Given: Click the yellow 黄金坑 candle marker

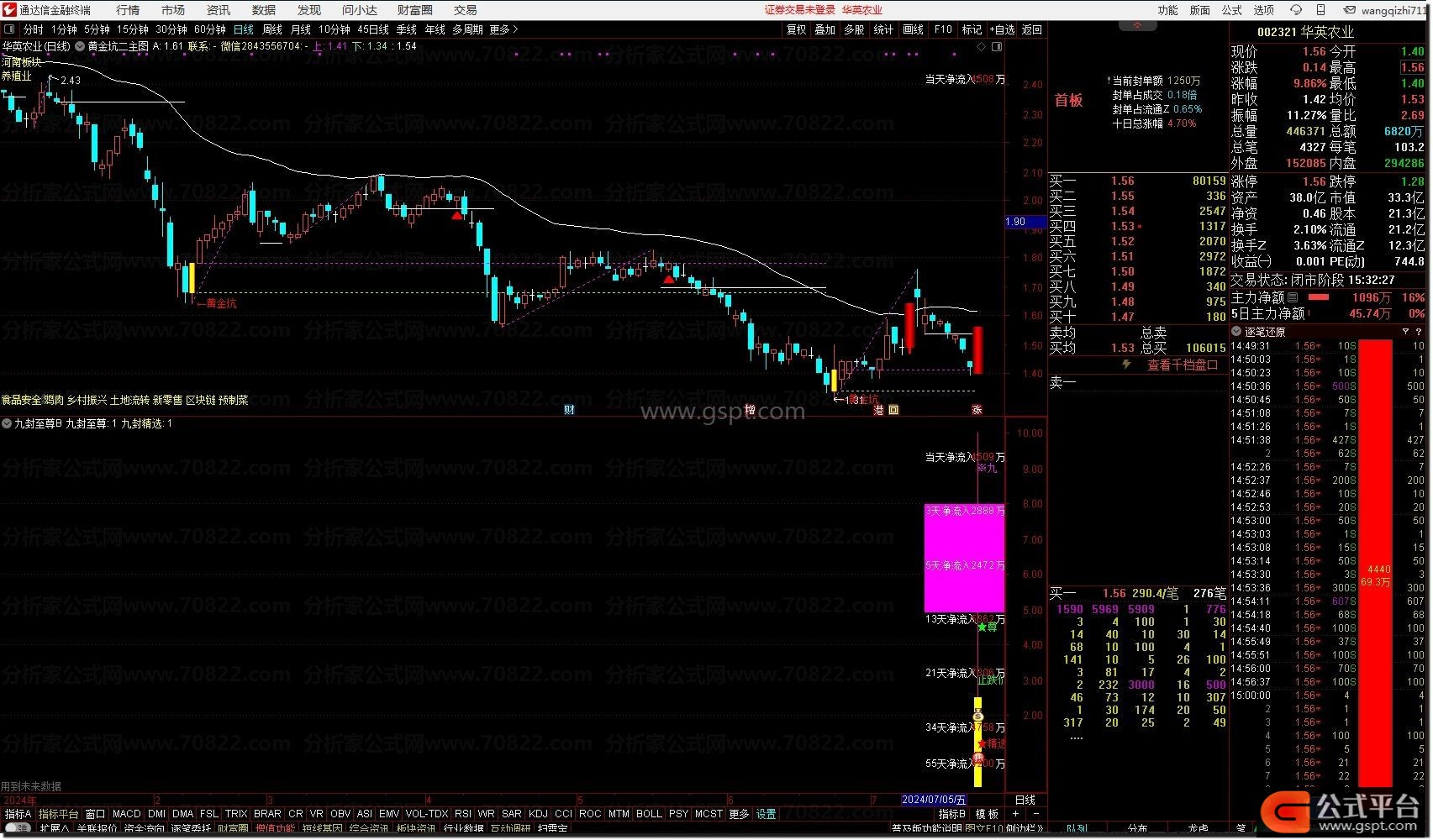Looking at the screenshot, I should coord(192,277).
